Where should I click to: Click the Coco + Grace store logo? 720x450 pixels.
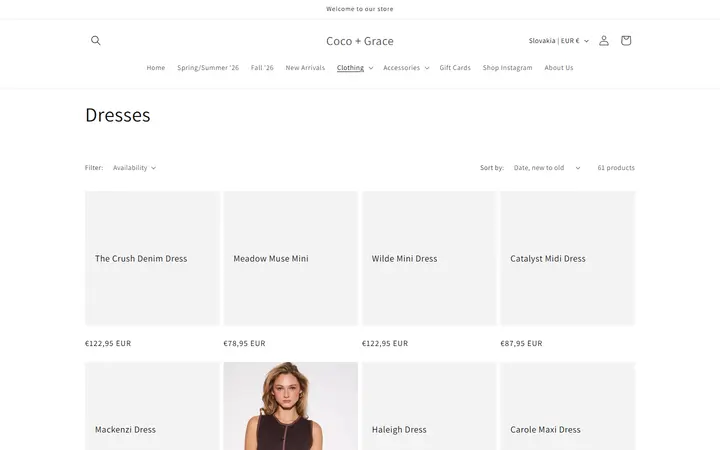click(x=360, y=41)
